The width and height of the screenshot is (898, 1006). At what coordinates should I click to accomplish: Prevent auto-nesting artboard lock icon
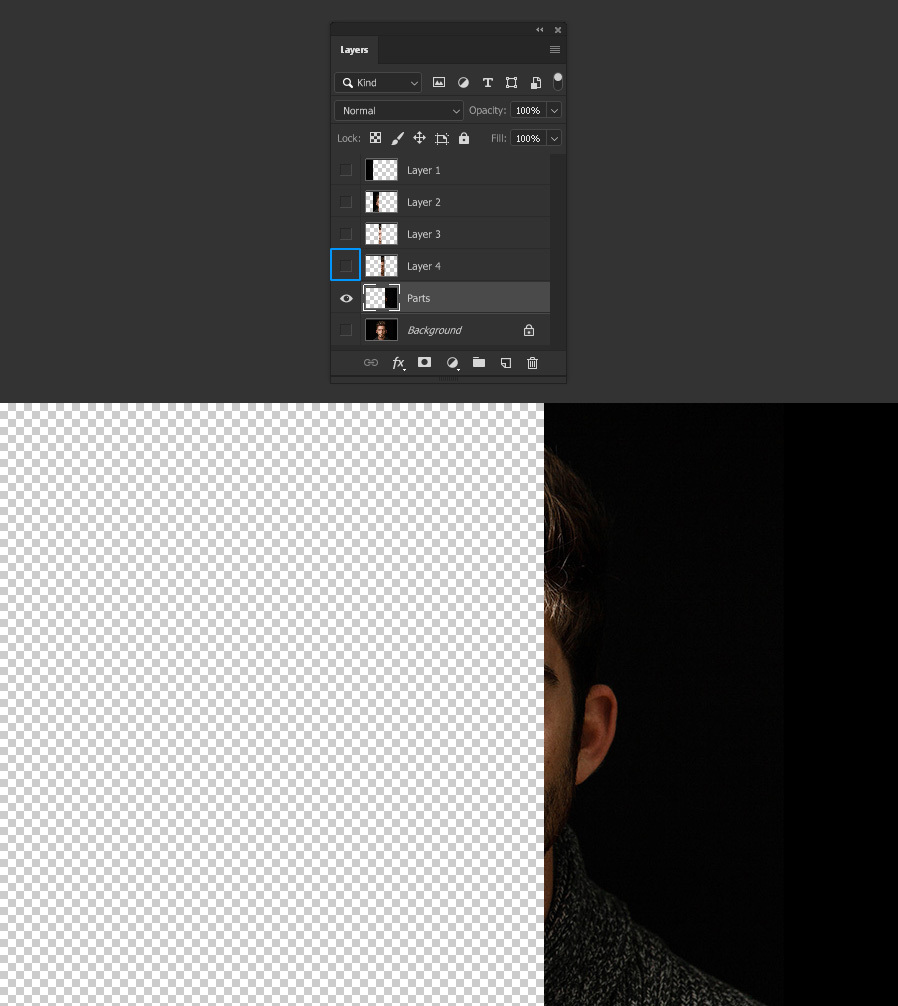441,139
